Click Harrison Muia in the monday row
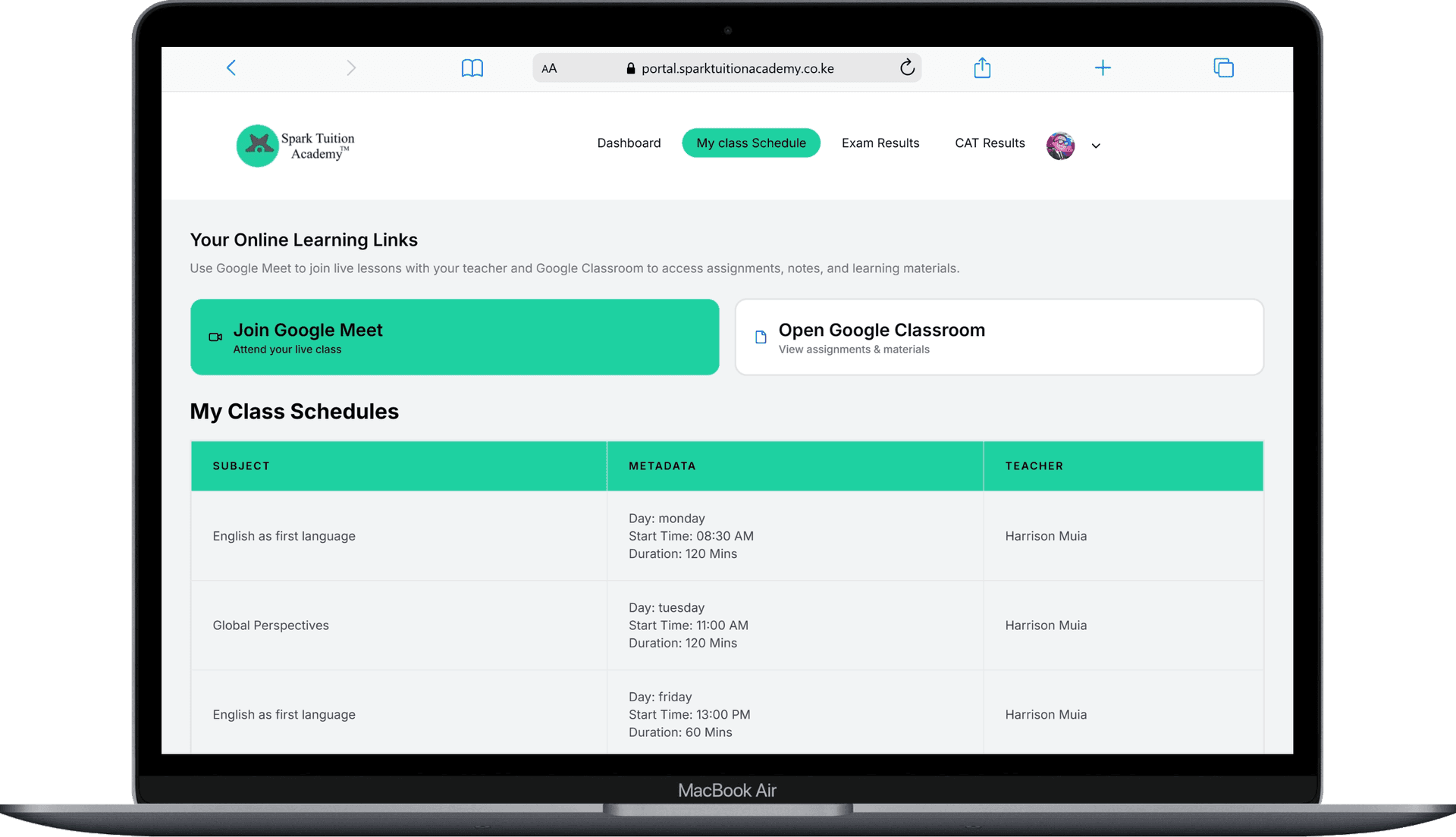This screenshot has width=1456, height=837. tap(1046, 536)
